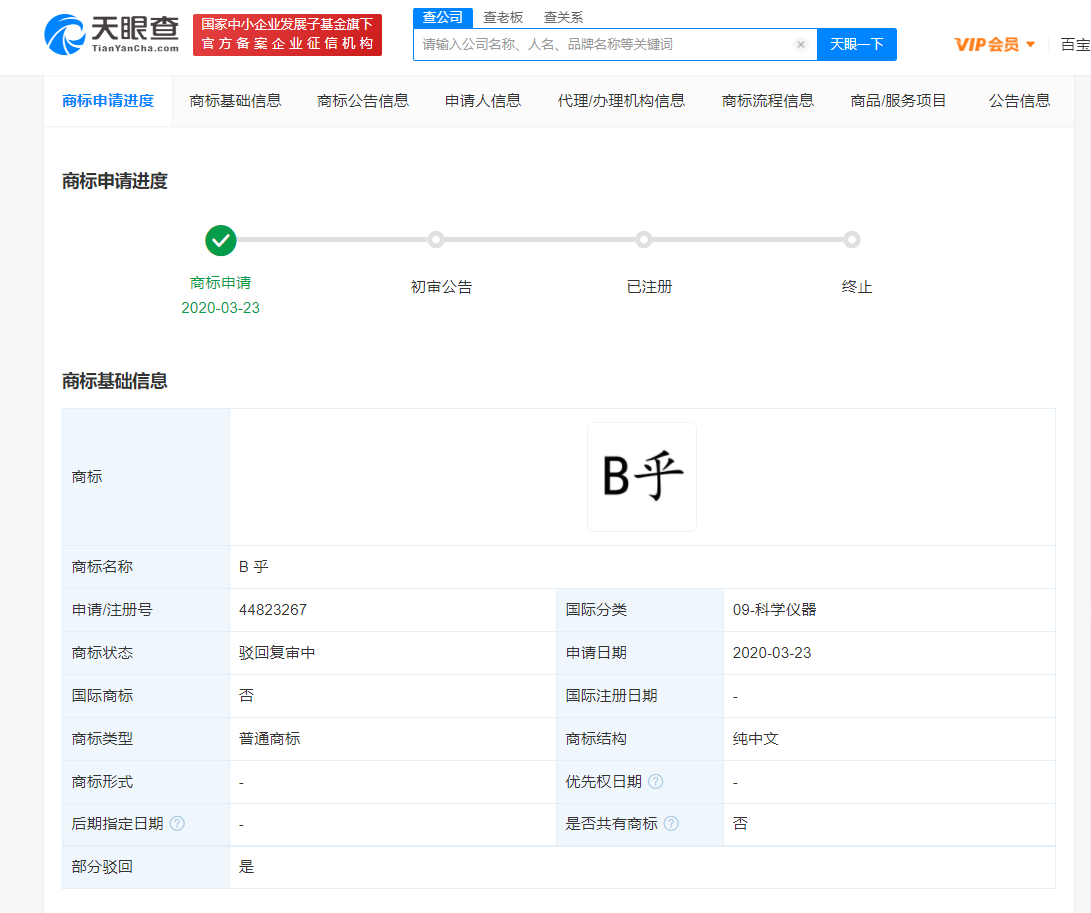Select the 申请人信息 tab

[483, 101]
